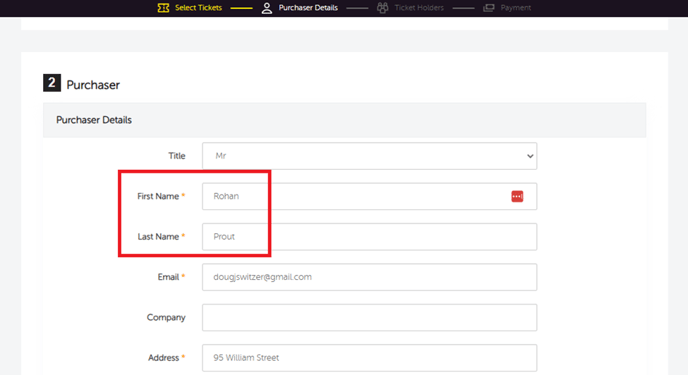
Task: Open the Purchaser Details step
Action: pos(308,8)
